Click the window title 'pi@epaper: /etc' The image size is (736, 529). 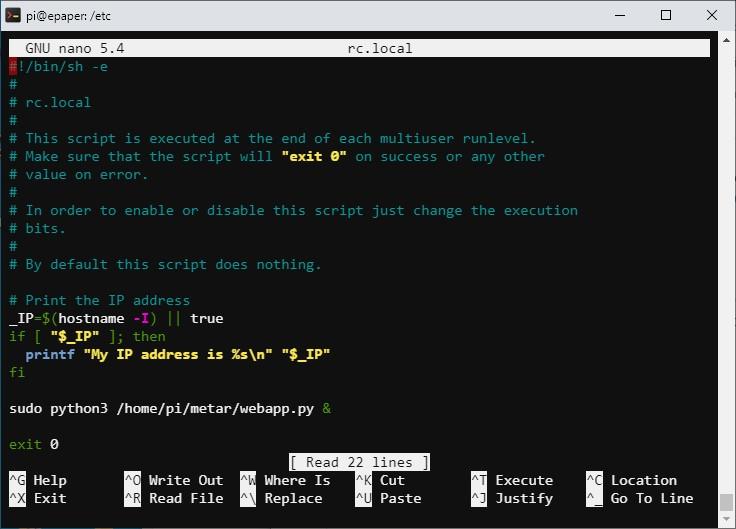pyautogui.click(x=68, y=16)
